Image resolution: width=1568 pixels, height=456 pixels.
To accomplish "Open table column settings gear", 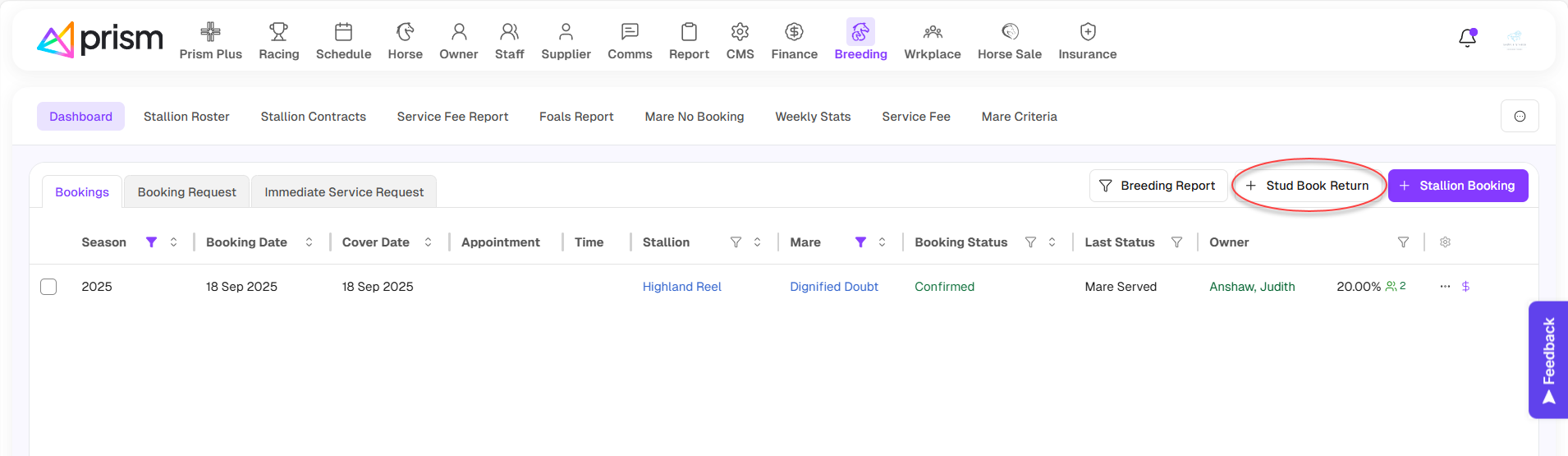I will [1445, 242].
